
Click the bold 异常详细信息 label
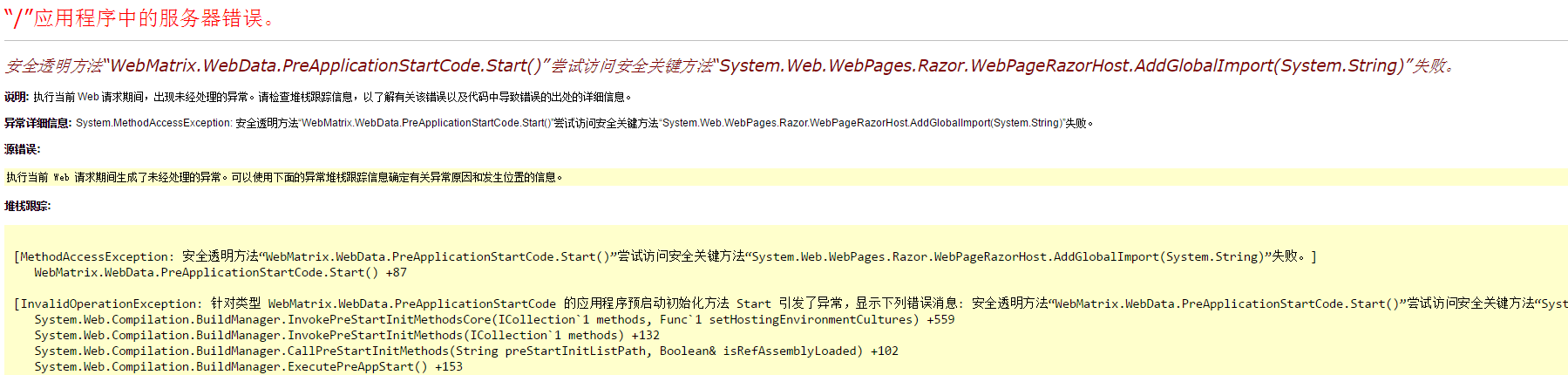pyautogui.click(x=37, y=123)
